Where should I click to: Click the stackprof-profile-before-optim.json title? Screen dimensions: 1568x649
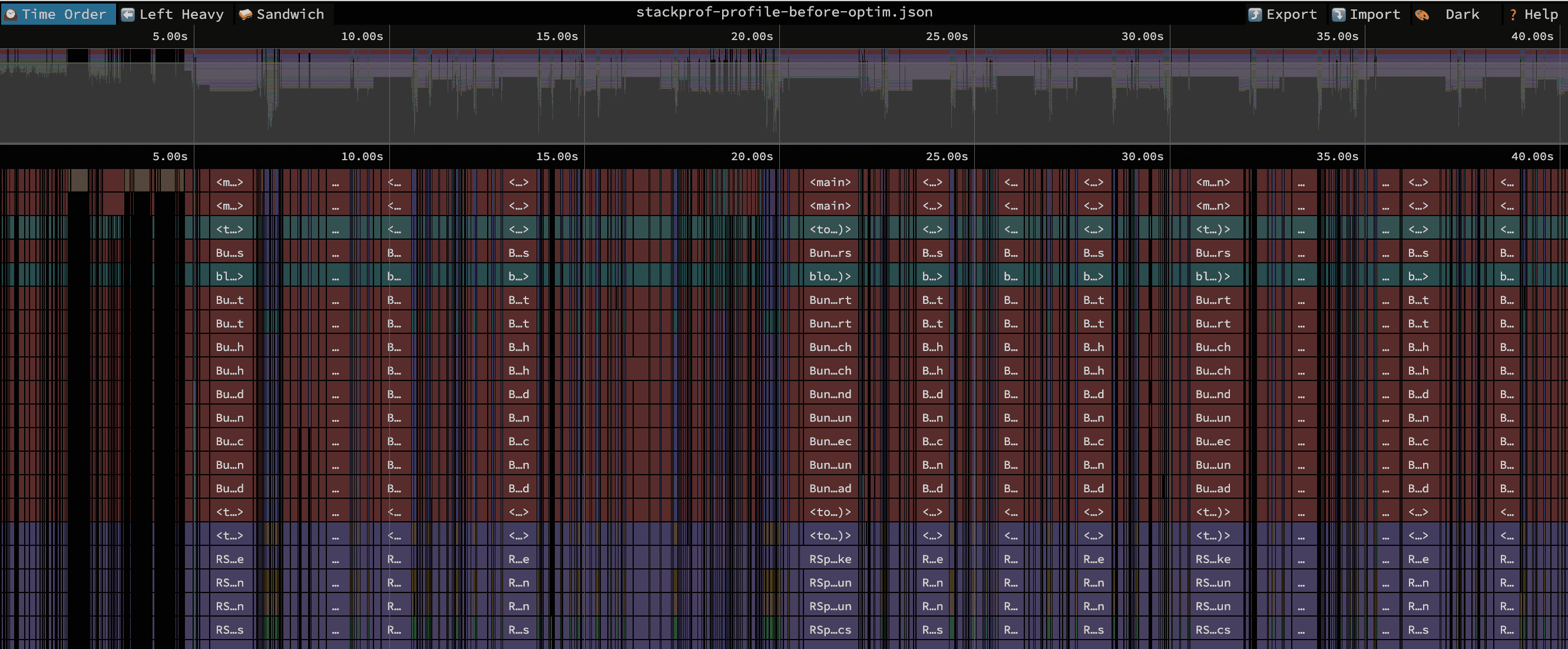point(783,12)
